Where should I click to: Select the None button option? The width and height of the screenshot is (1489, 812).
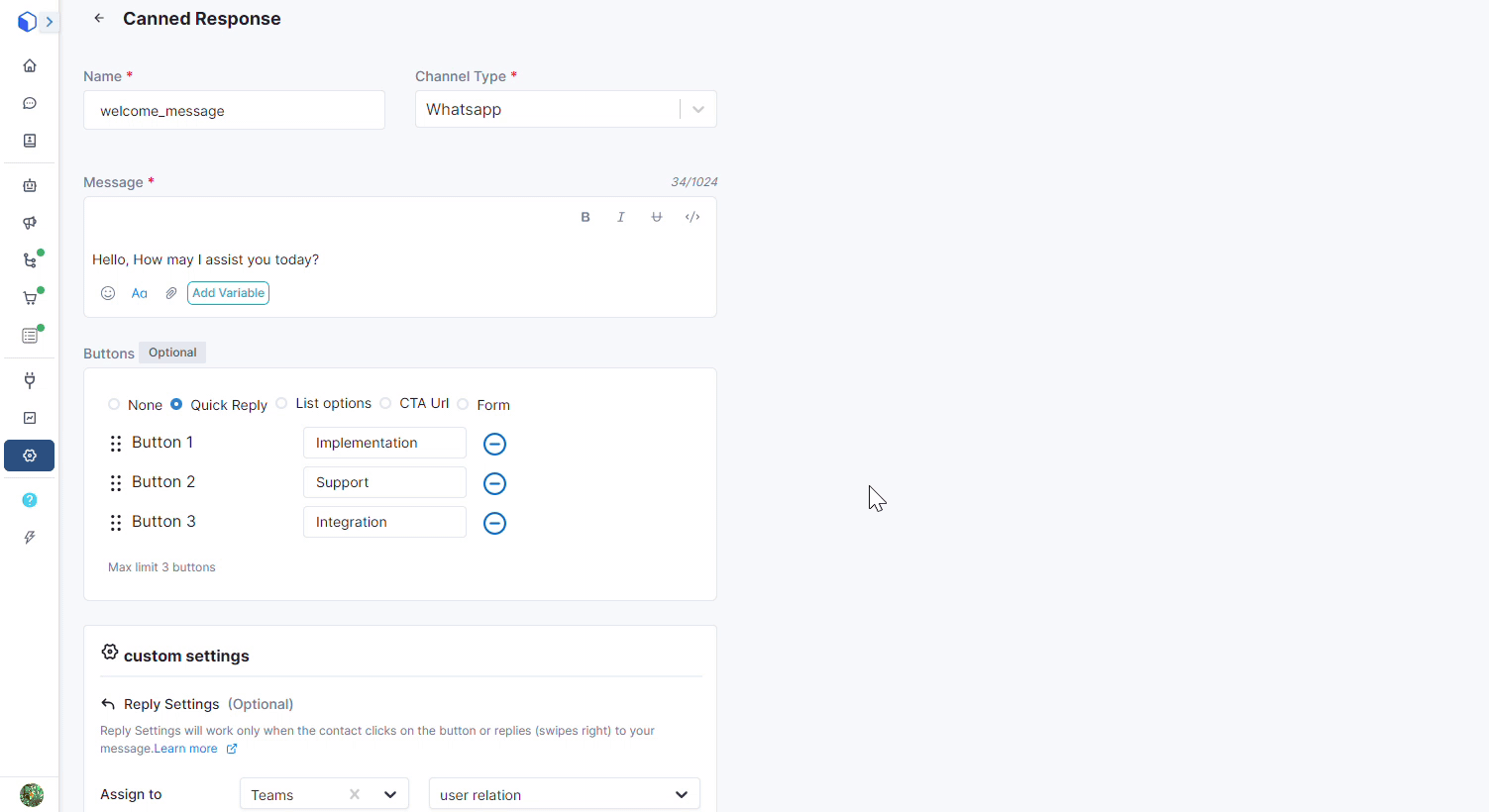pyautogui.click(x=114, y=404)
